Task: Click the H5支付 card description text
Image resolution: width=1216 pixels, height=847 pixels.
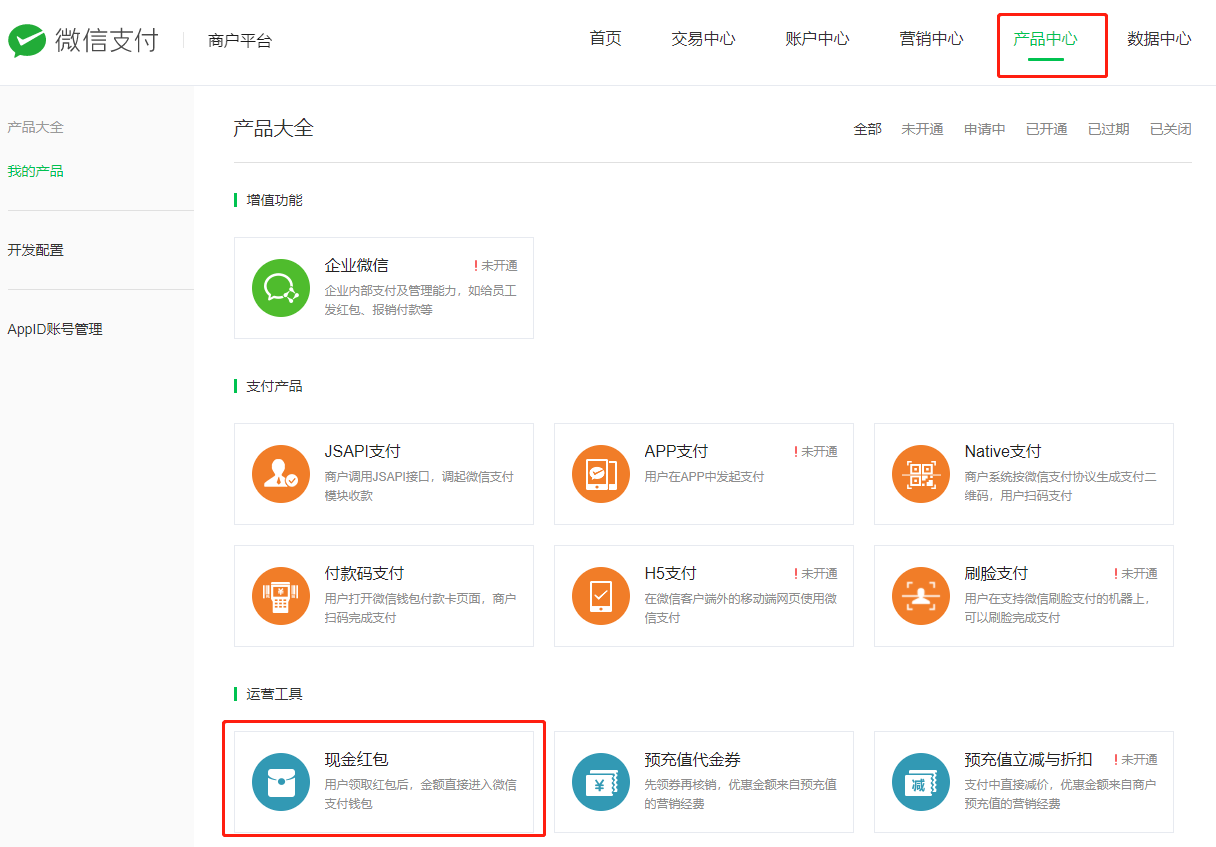Action: tap(740, 608)
